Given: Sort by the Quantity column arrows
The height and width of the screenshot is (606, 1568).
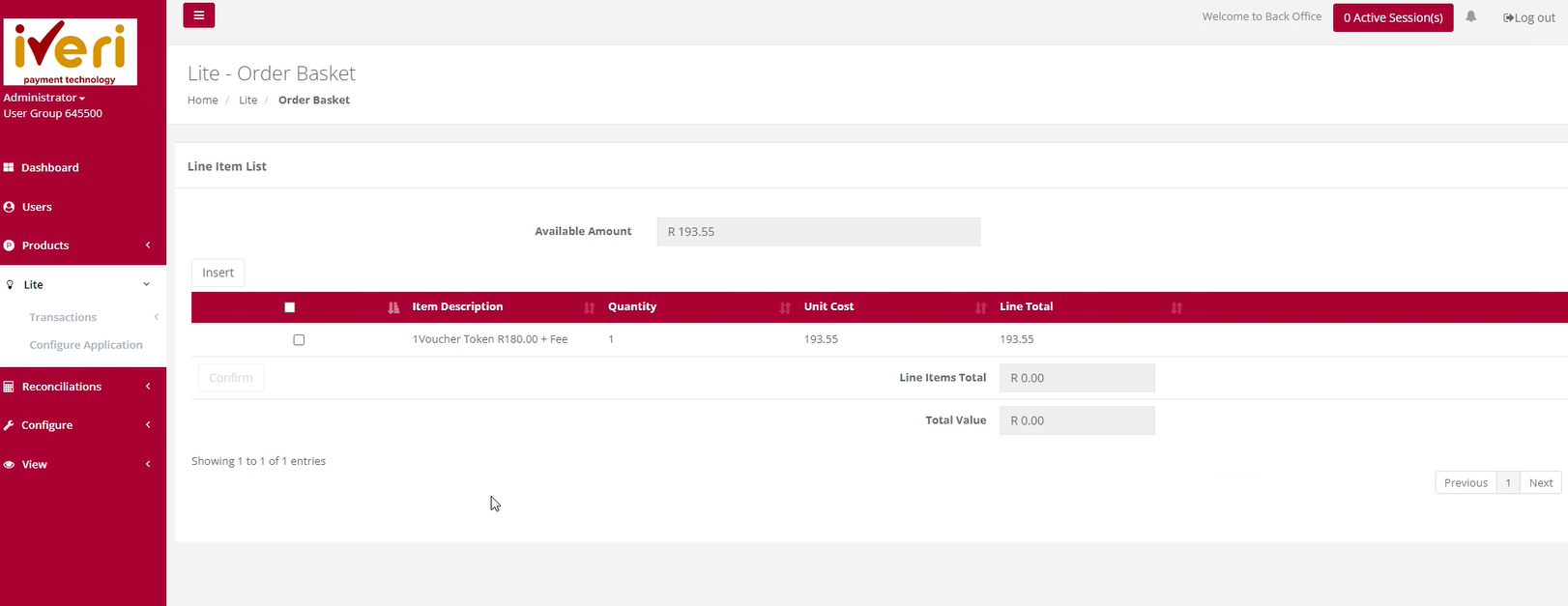Looking at the screenshot, I should [785, 307].
